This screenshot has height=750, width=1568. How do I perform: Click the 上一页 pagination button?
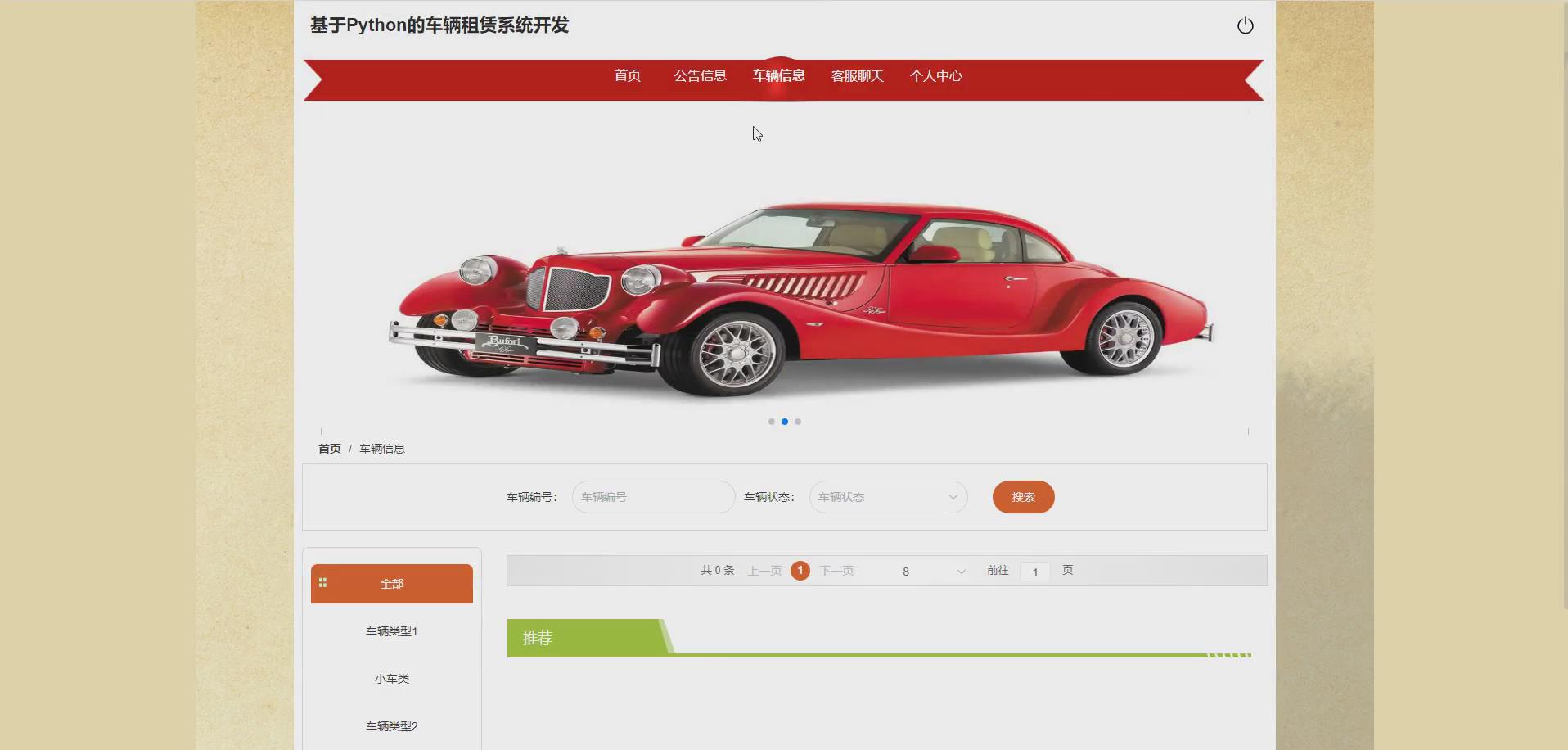[764, 571]
